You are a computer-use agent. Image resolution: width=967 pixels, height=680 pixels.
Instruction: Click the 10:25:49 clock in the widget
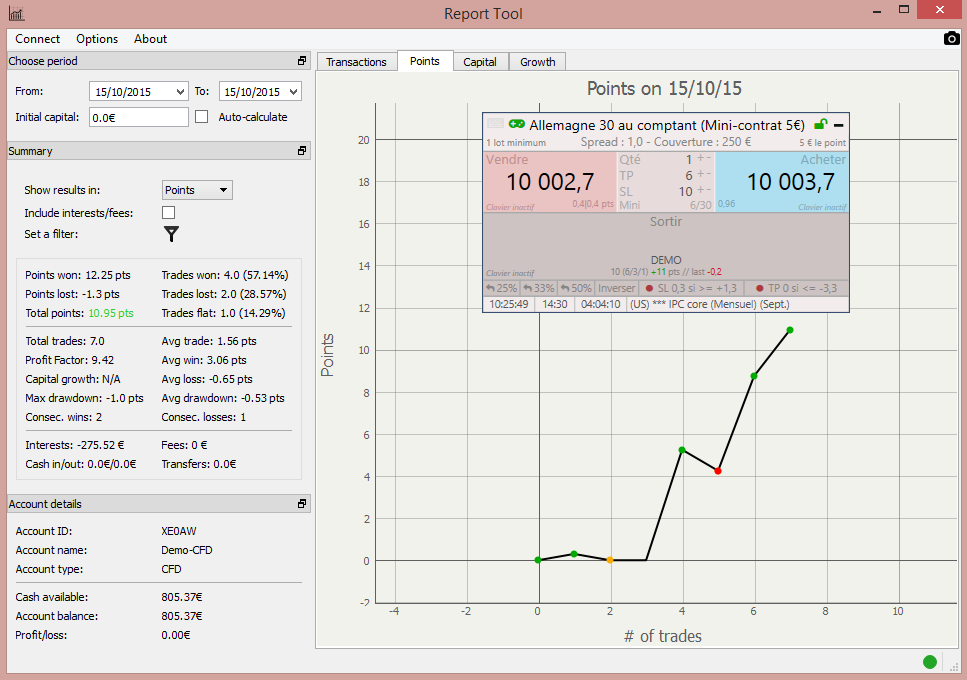(509, 304)
